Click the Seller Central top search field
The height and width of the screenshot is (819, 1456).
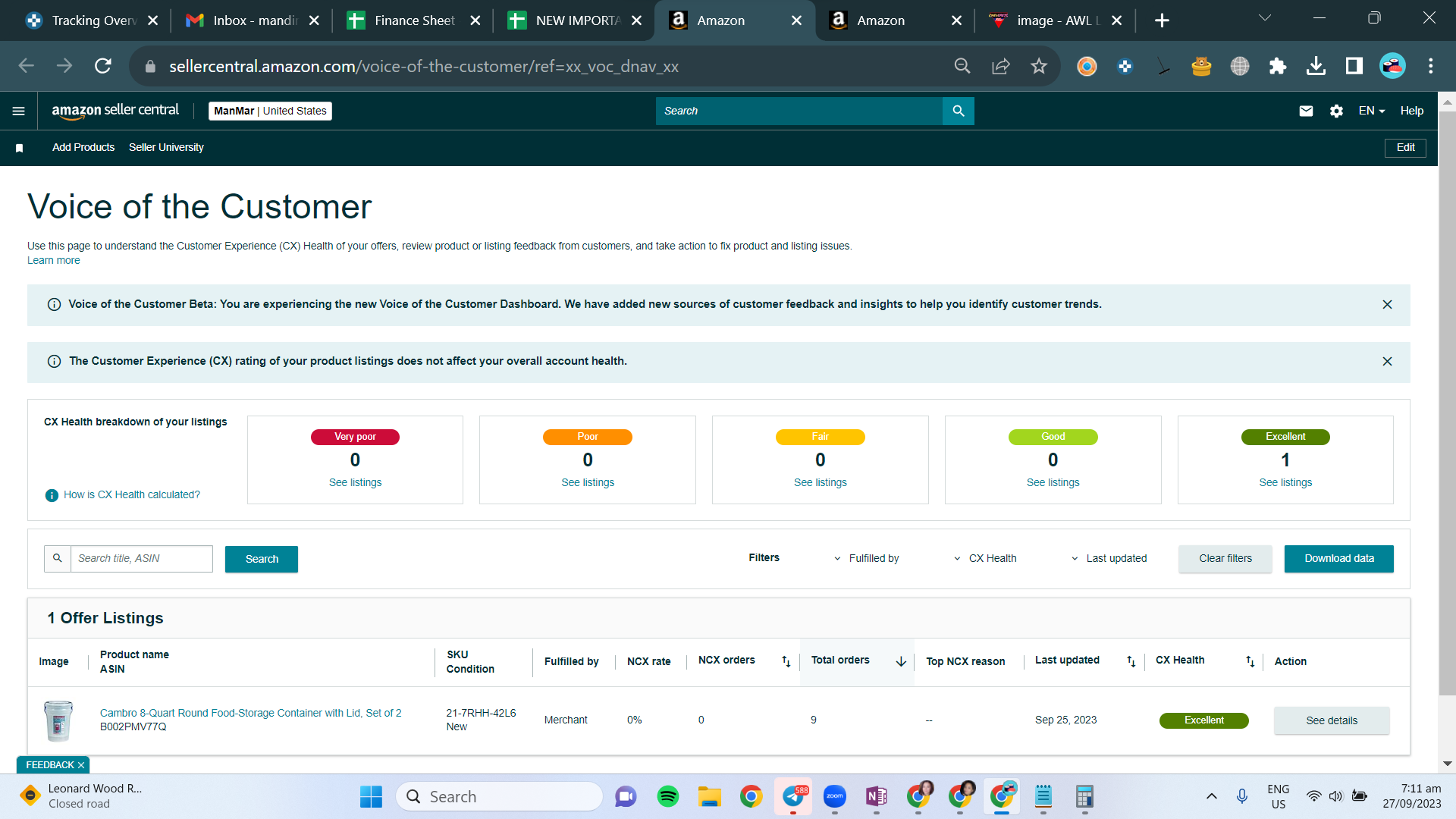click(799, 111)
